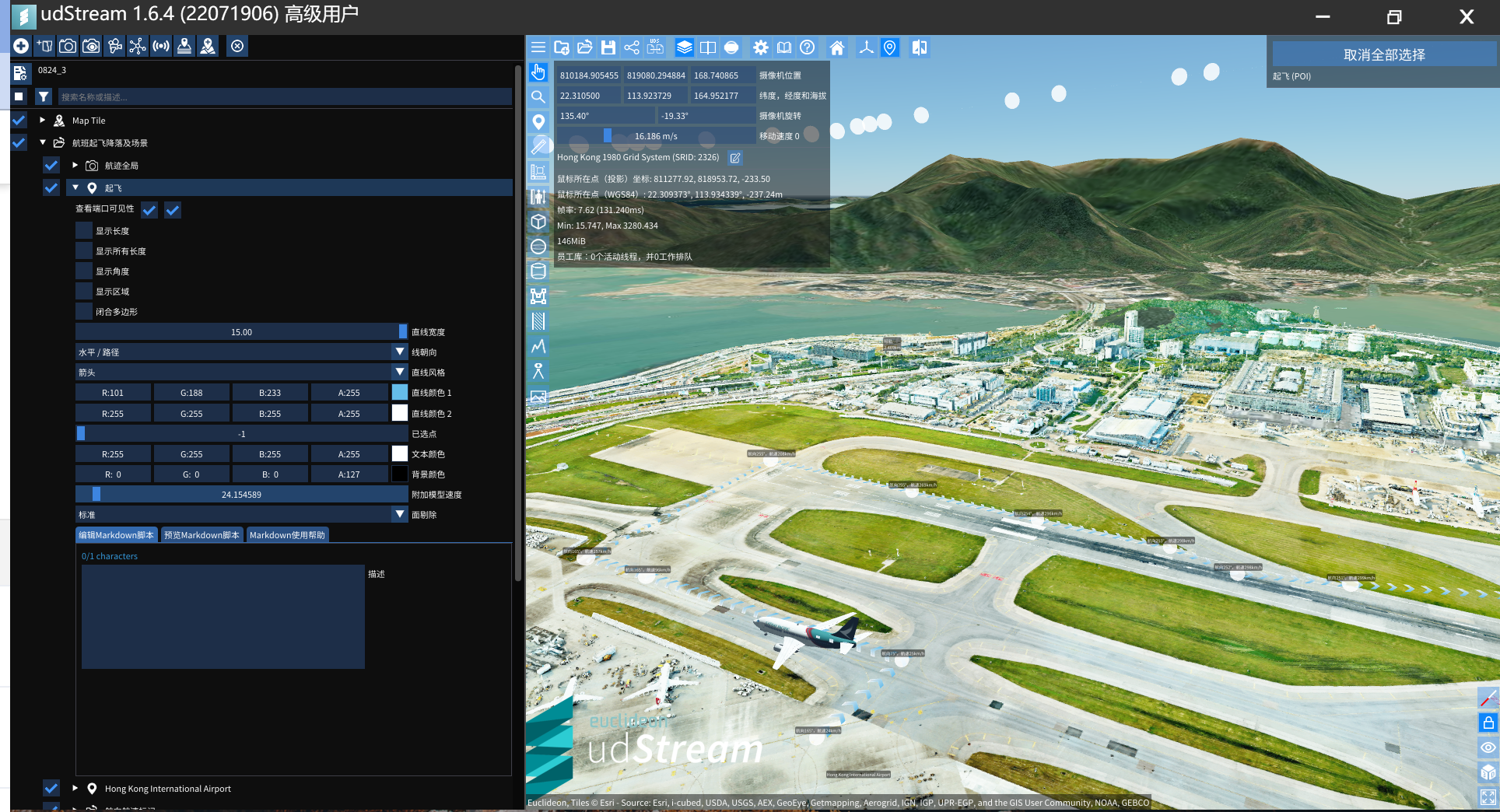The width and height of the screenshot is (1500, 812).
Task: Expand the Map Tile tree node
Action: point(42,121)
